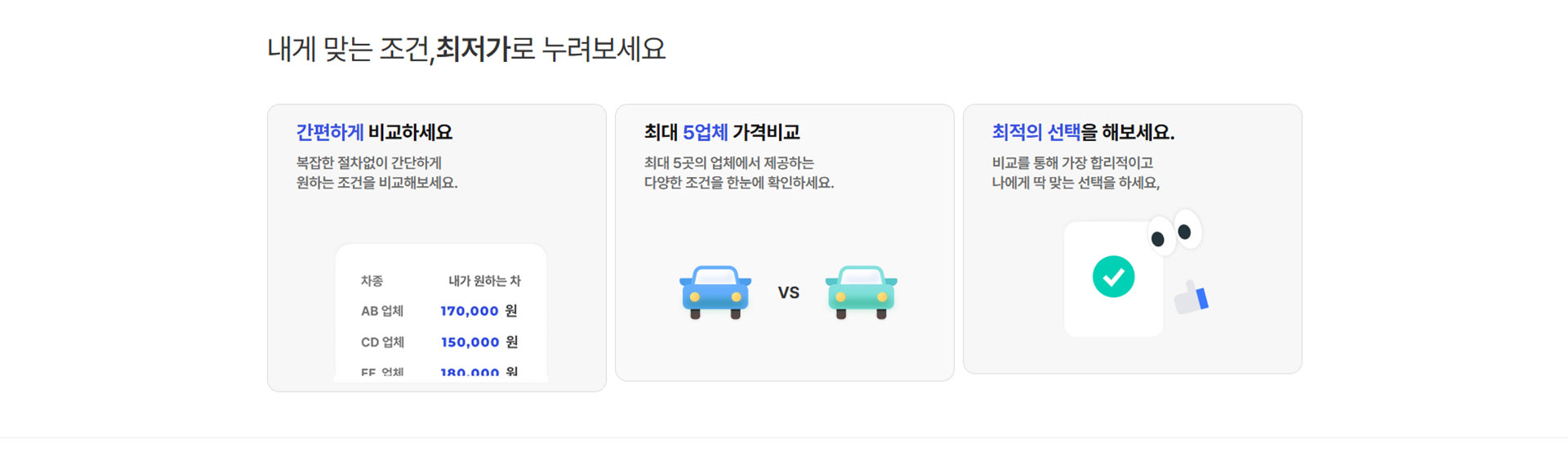Click the green car icon
The image size is (1568, 474).
pyautogui.click(x=861, y=292)
